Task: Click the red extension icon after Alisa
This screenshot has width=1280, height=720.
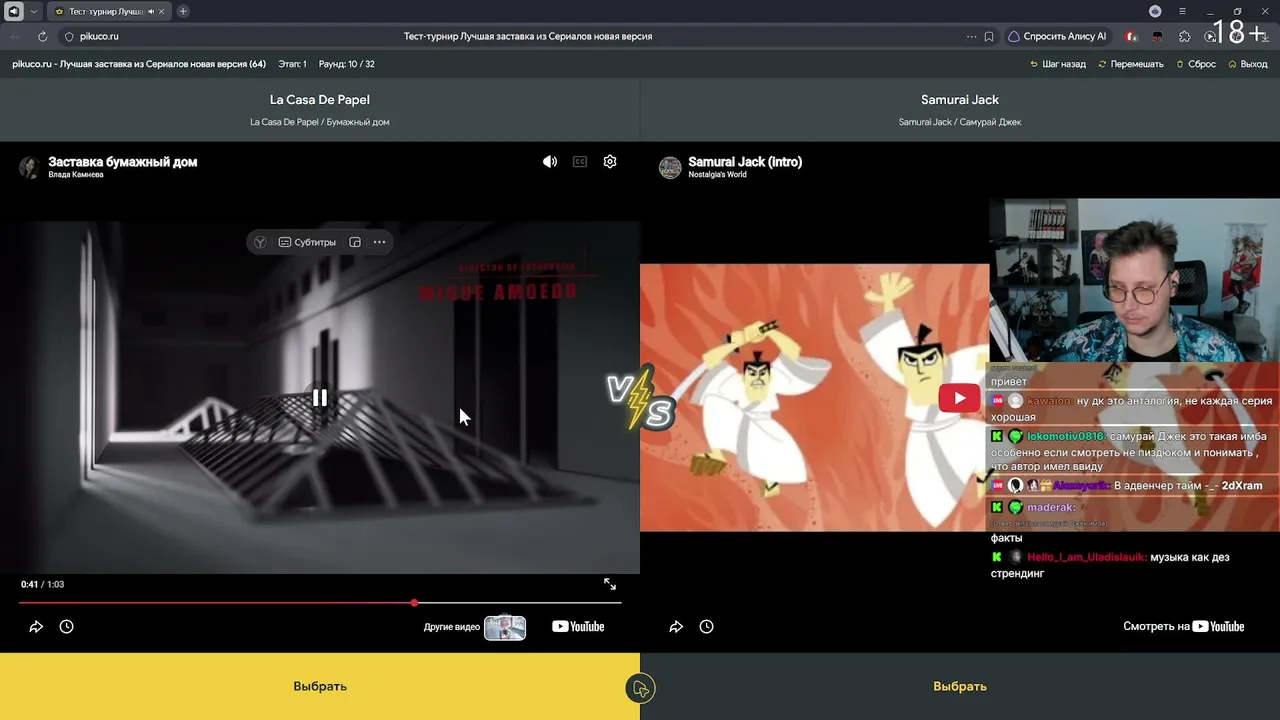Action: [1131, 36]
